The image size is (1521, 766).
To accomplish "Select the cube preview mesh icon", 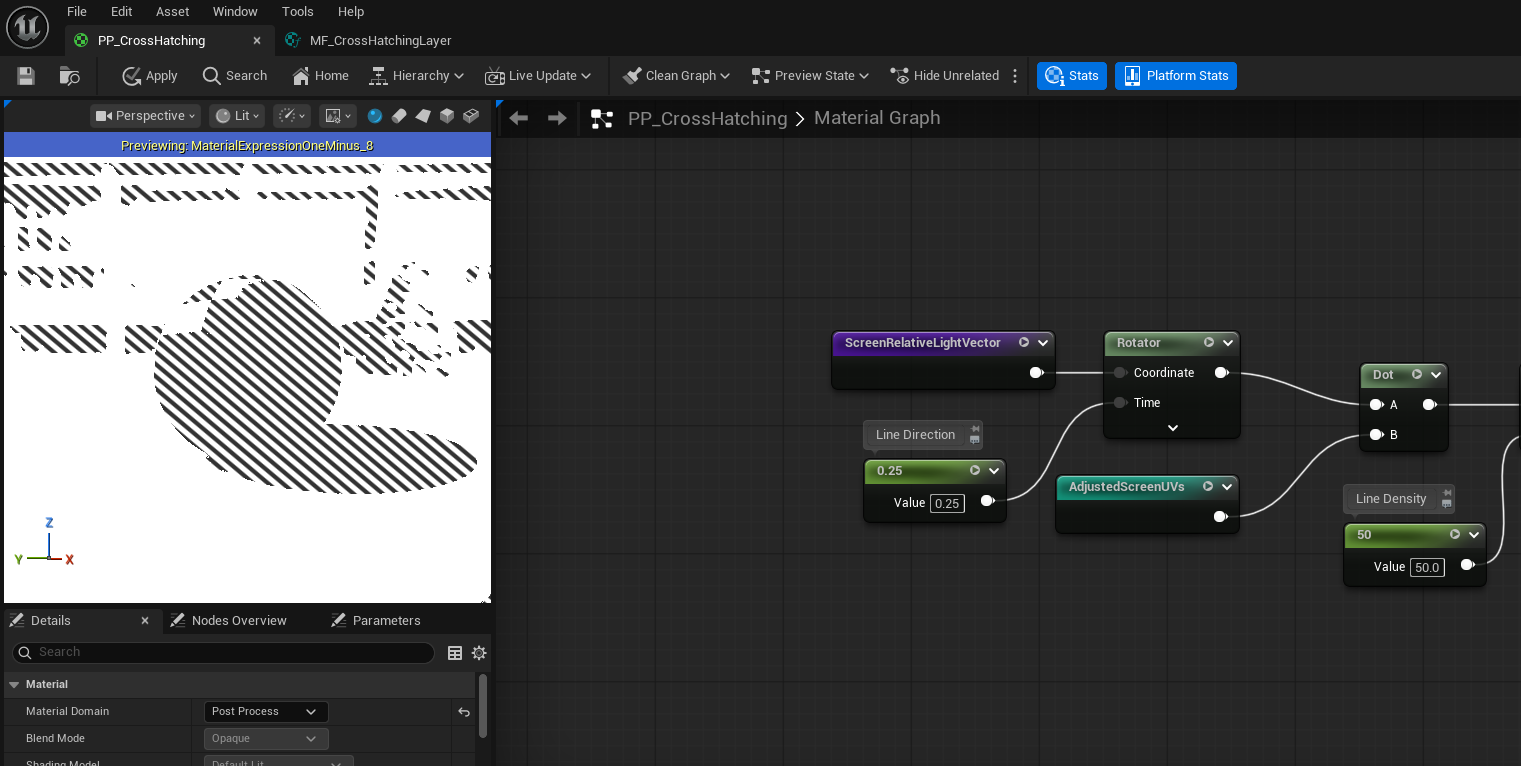I will click(x=447, y=116).
